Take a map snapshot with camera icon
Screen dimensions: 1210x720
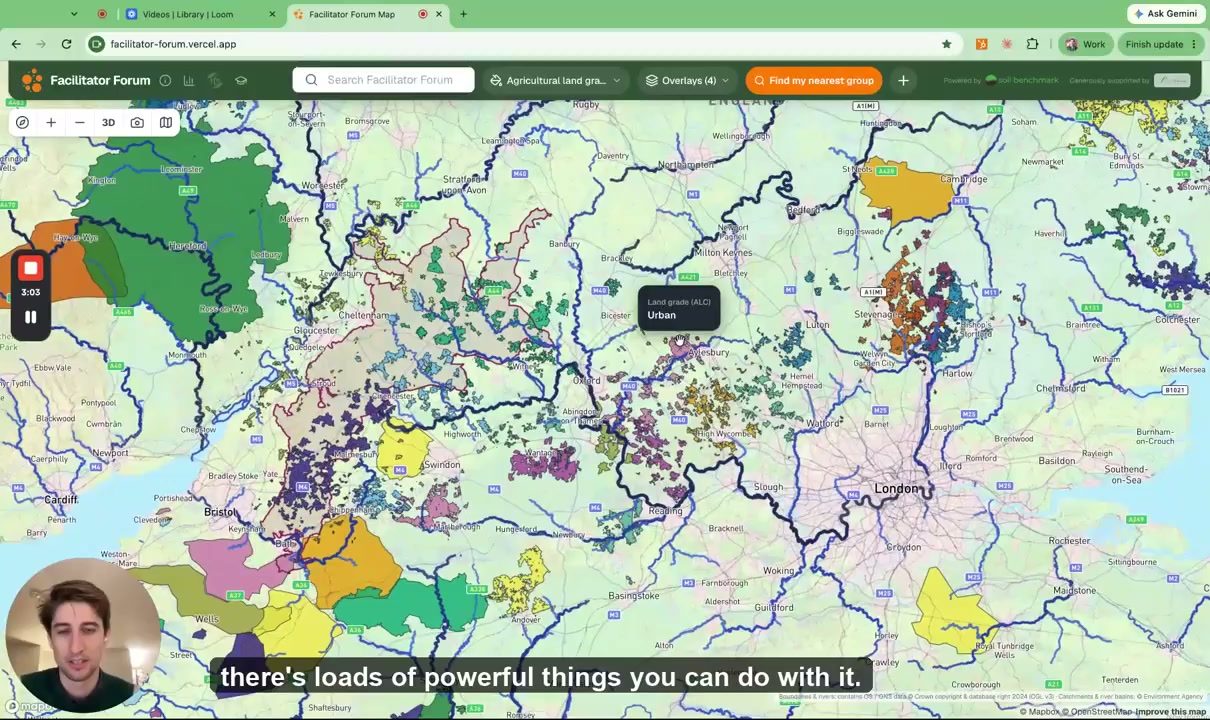click(137, 123)
